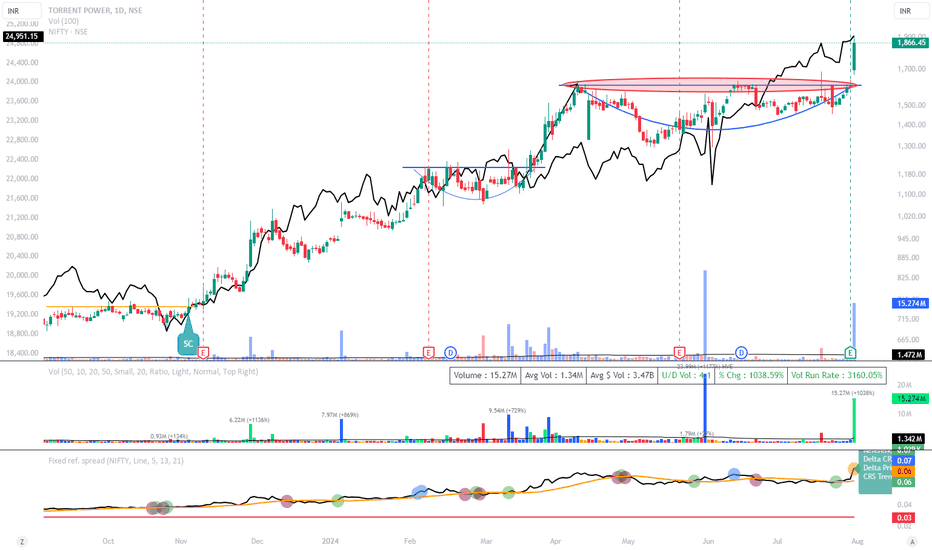Screen dimensions: 932x550
Task: Click the 15.27M (+1038%) volume annotation
Action: 852,393
